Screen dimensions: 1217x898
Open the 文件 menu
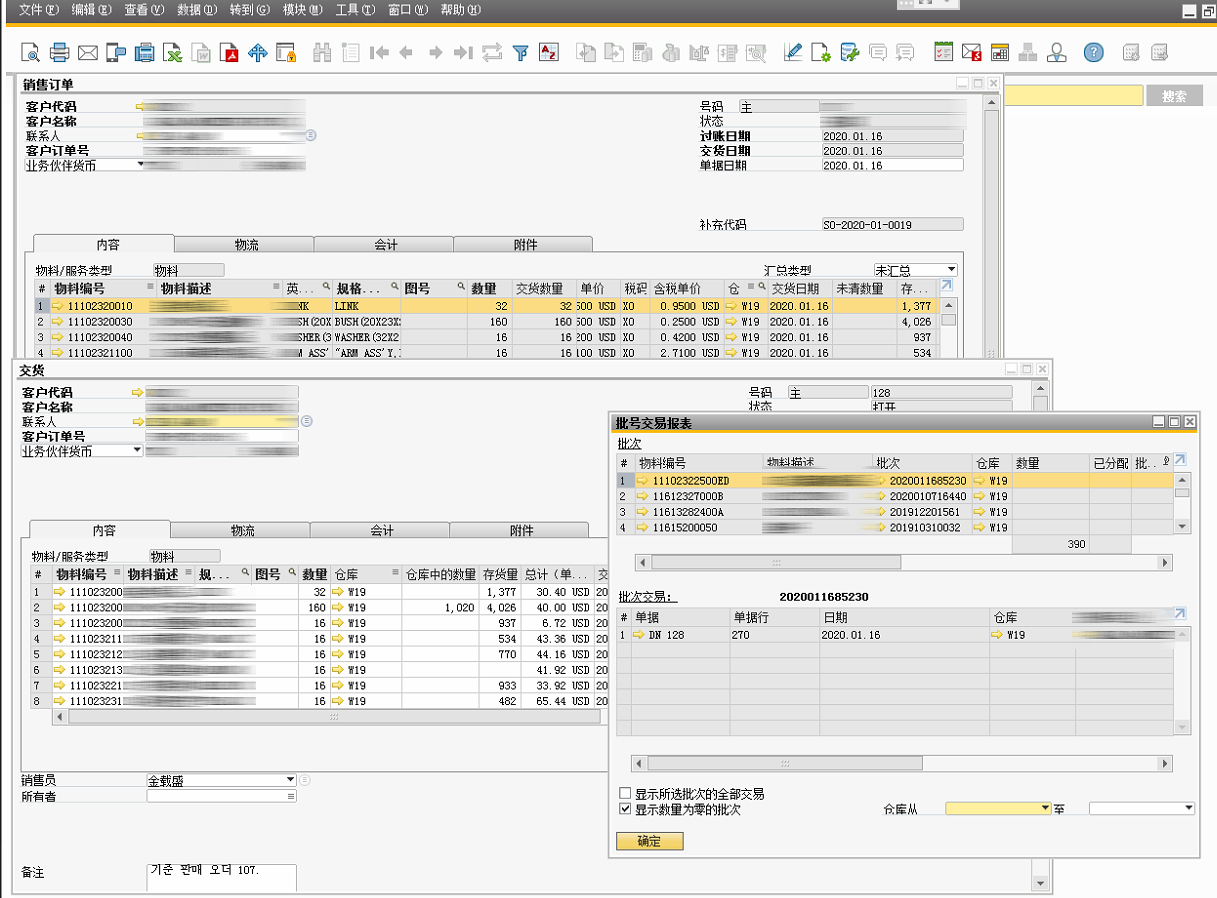[x=39, y=10]
